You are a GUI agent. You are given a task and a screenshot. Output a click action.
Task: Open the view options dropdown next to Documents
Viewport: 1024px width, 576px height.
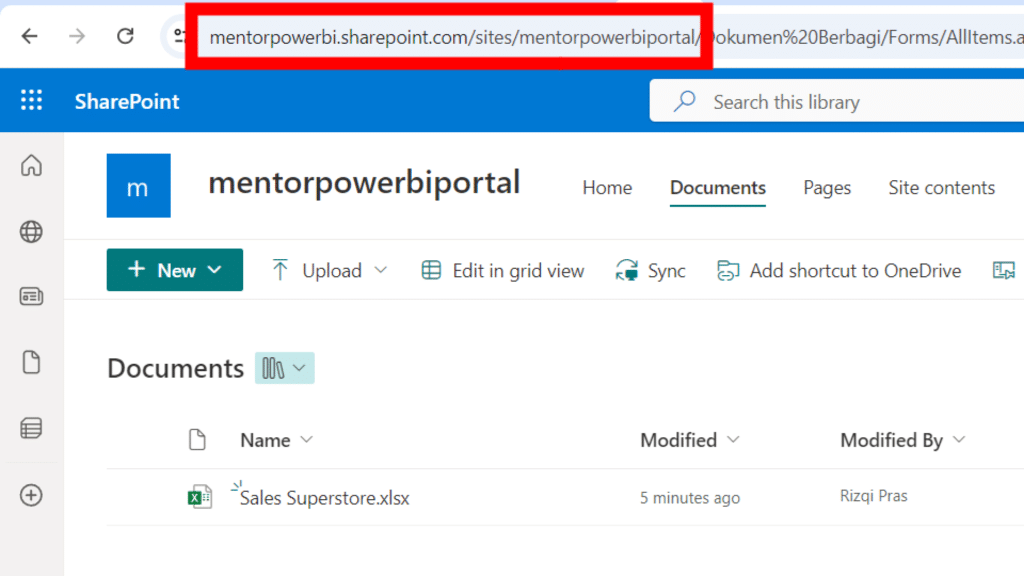[284, 368]
